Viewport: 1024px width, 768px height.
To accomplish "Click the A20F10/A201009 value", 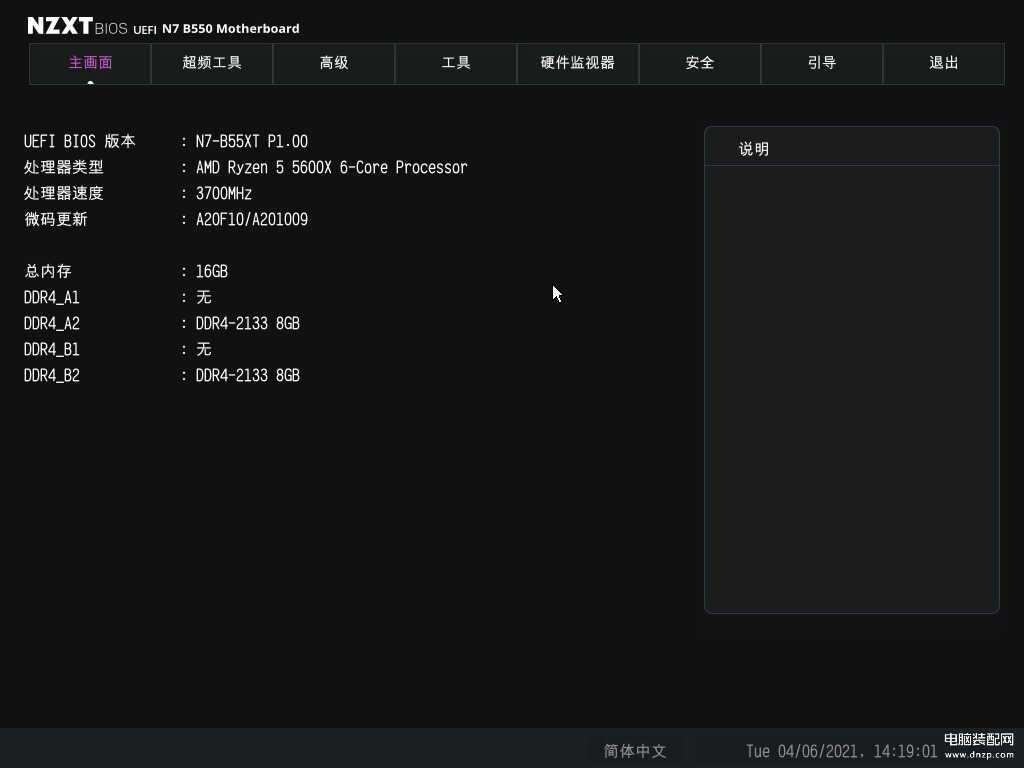I will tap(252, 219).
